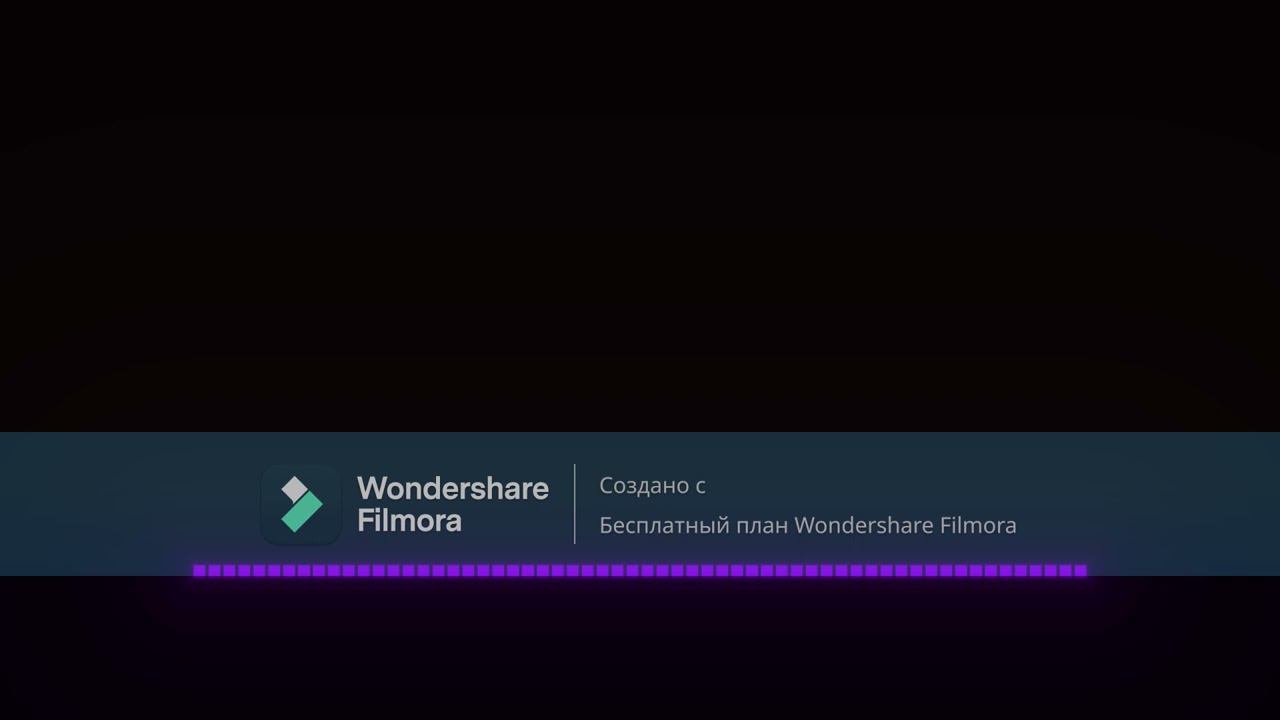Click the purple bar below the Filmora logo
Viewport: 1280px width, 720px height.
(x=301, y=571)
